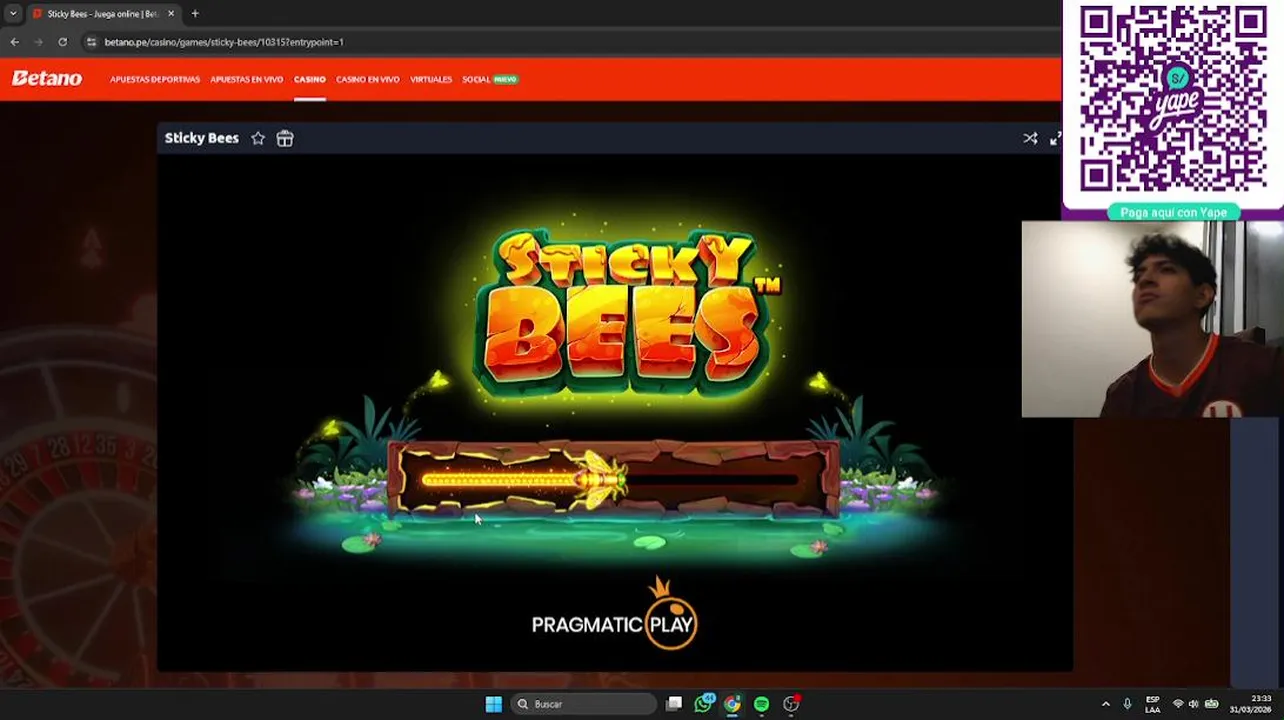1284x720 pixels.
Task: Reload the Betano page
Action: 62,42
